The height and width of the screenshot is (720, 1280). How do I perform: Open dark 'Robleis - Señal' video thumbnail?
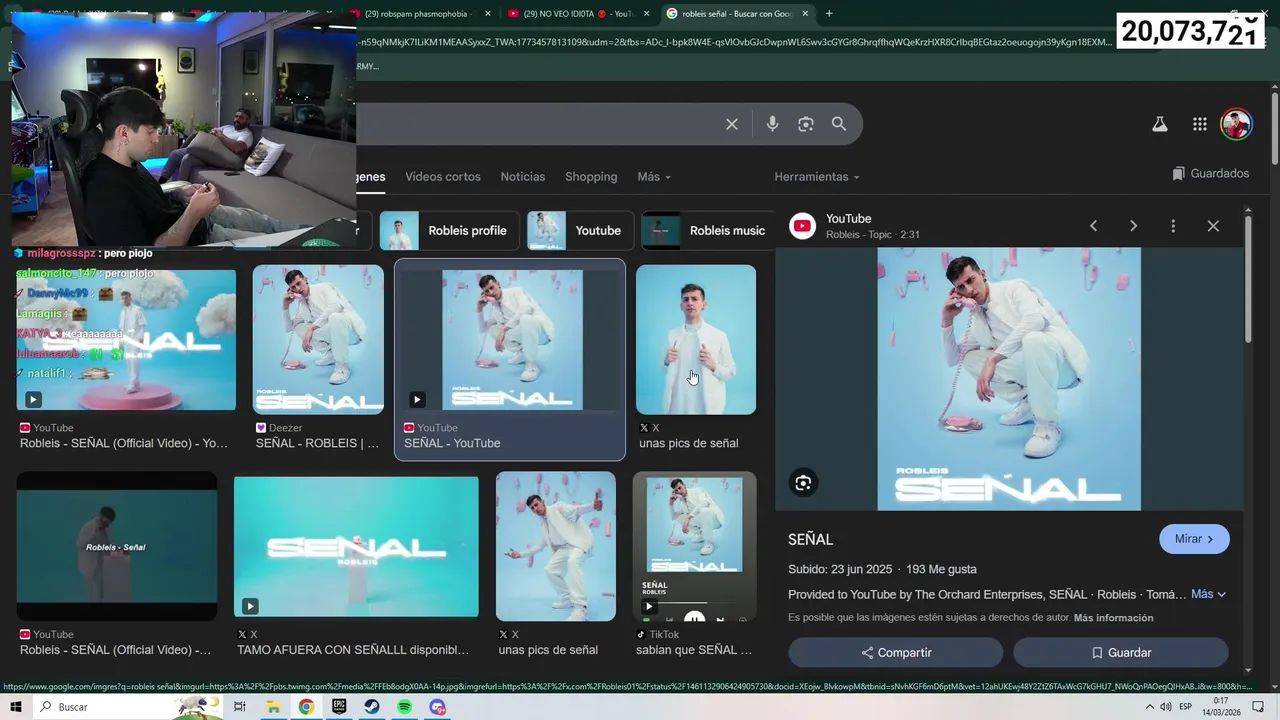[117, 547]
